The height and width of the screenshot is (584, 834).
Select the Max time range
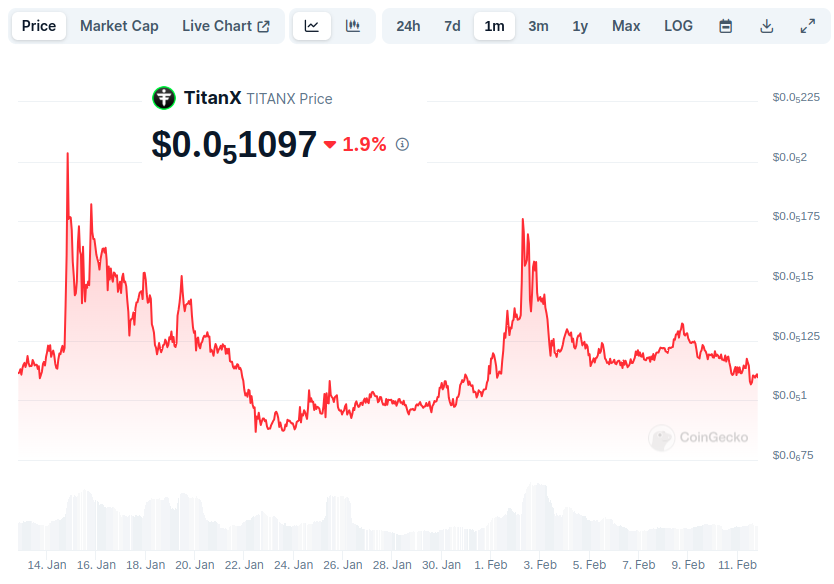pyautogui.click(x=626, y=26)
